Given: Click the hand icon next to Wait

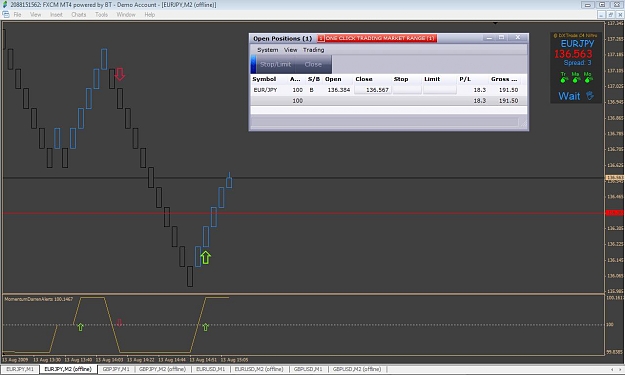Looking at the screenshot, I should [590, 96].
